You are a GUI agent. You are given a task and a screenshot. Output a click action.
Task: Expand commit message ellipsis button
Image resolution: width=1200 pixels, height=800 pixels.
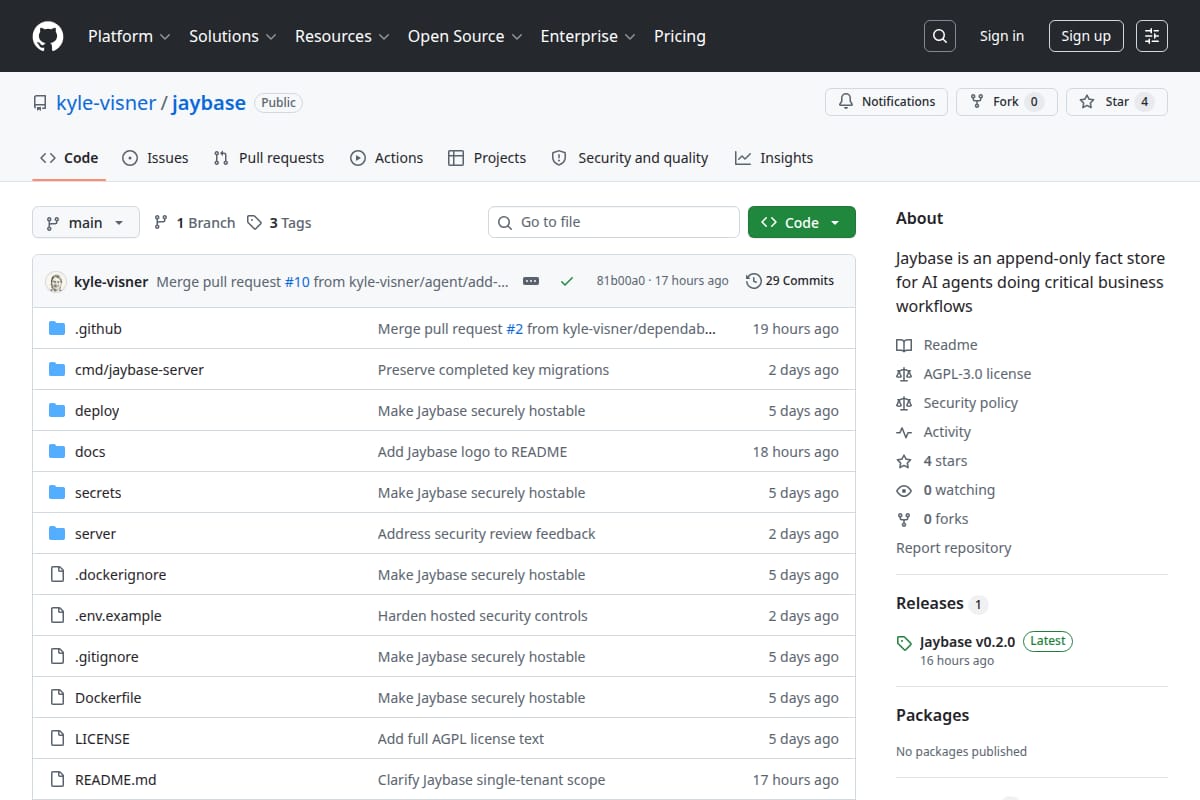click(x=531, y=282)
